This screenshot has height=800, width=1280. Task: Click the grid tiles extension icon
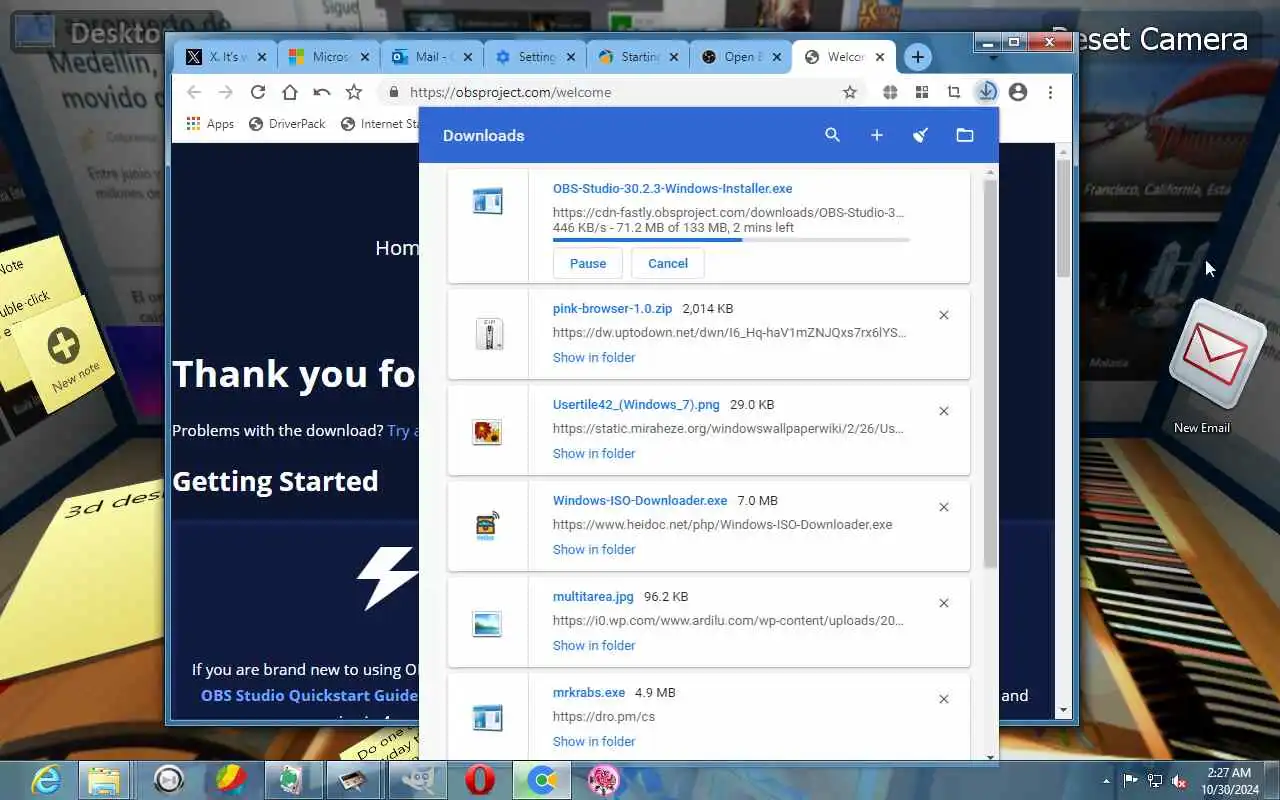[x=922, y=92]
